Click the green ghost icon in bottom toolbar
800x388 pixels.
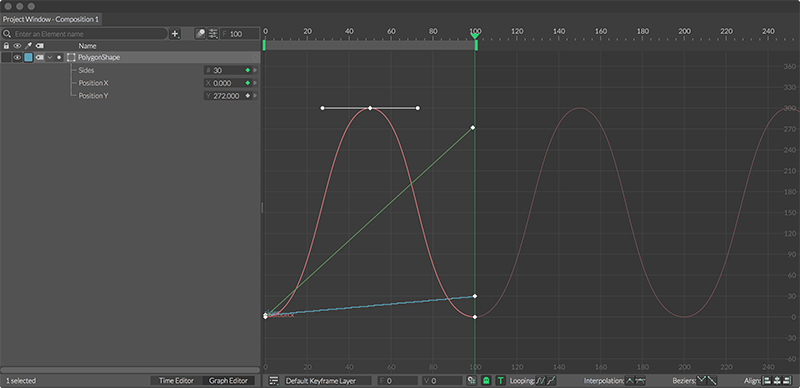tap(486, 380)
